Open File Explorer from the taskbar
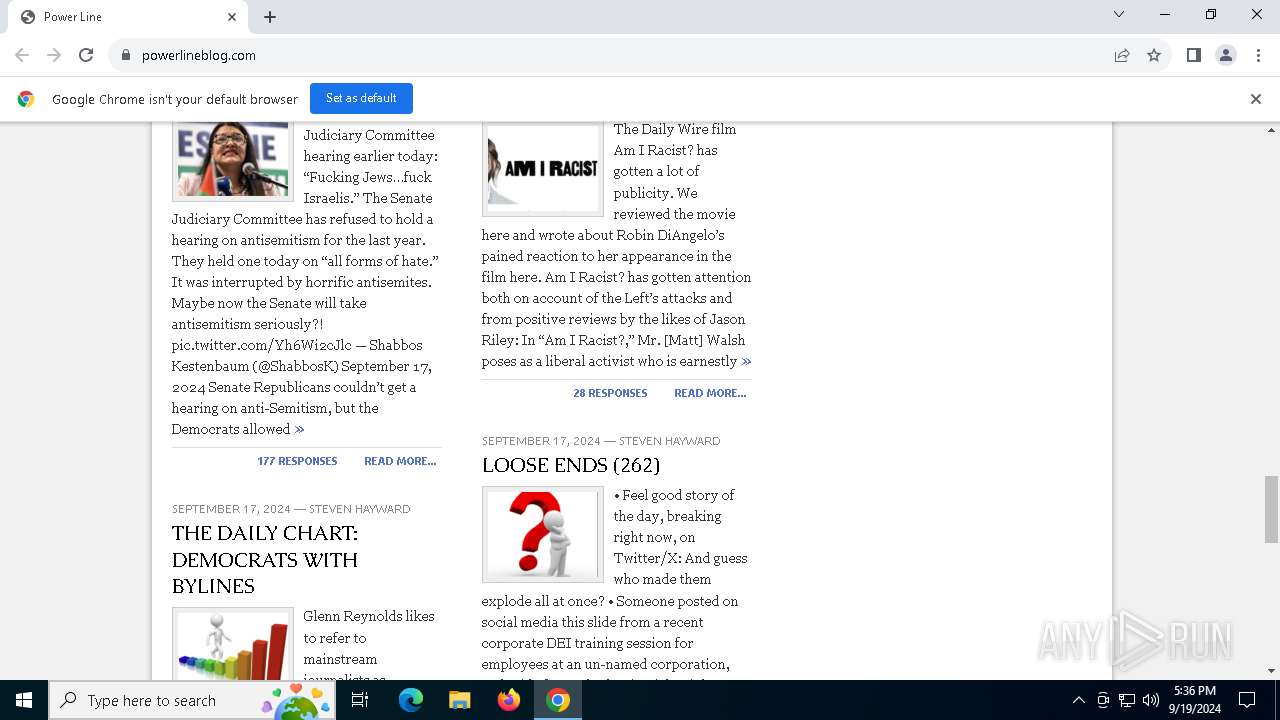This screenshot has height=720, width=1280. point(460,700)
